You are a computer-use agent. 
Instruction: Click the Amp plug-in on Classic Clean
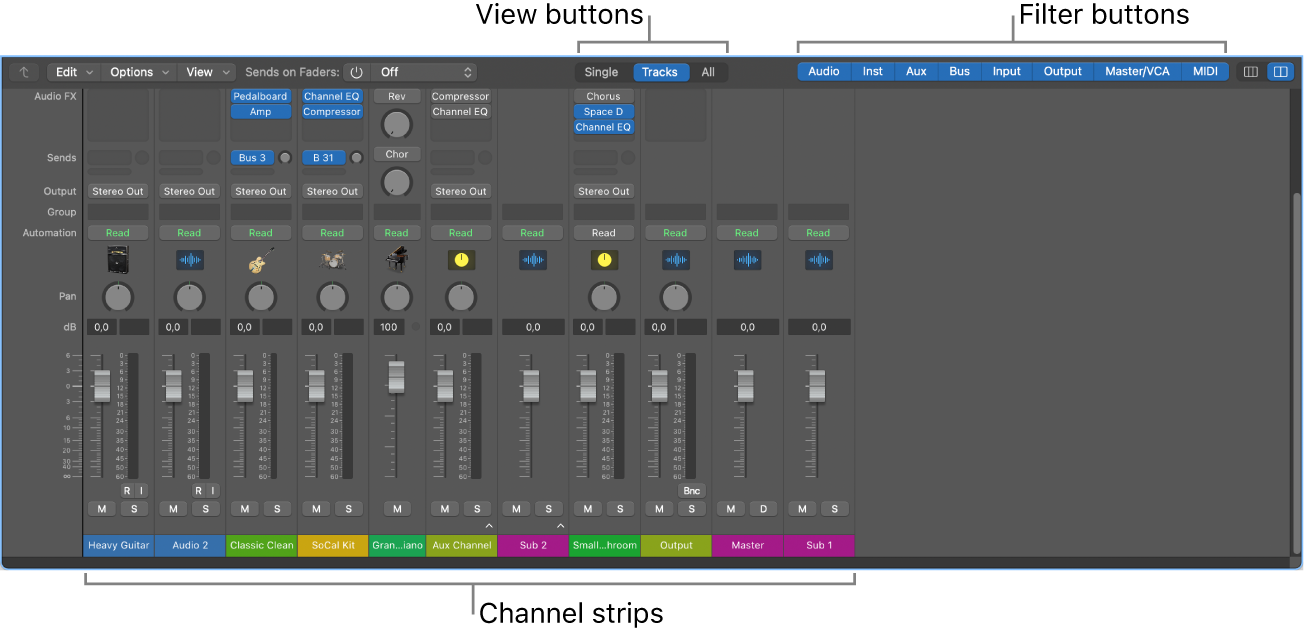click(x=261, y=112)
